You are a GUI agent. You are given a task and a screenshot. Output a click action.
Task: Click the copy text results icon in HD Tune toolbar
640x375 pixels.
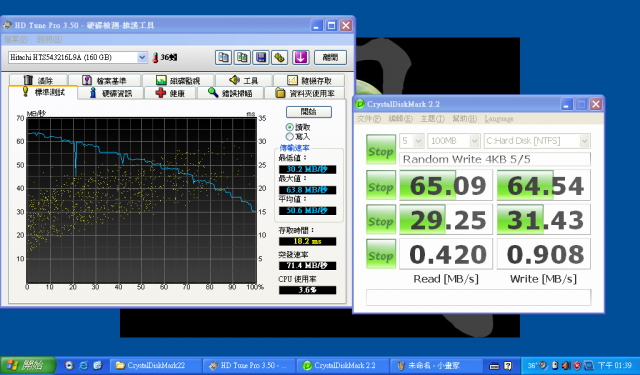223,58
